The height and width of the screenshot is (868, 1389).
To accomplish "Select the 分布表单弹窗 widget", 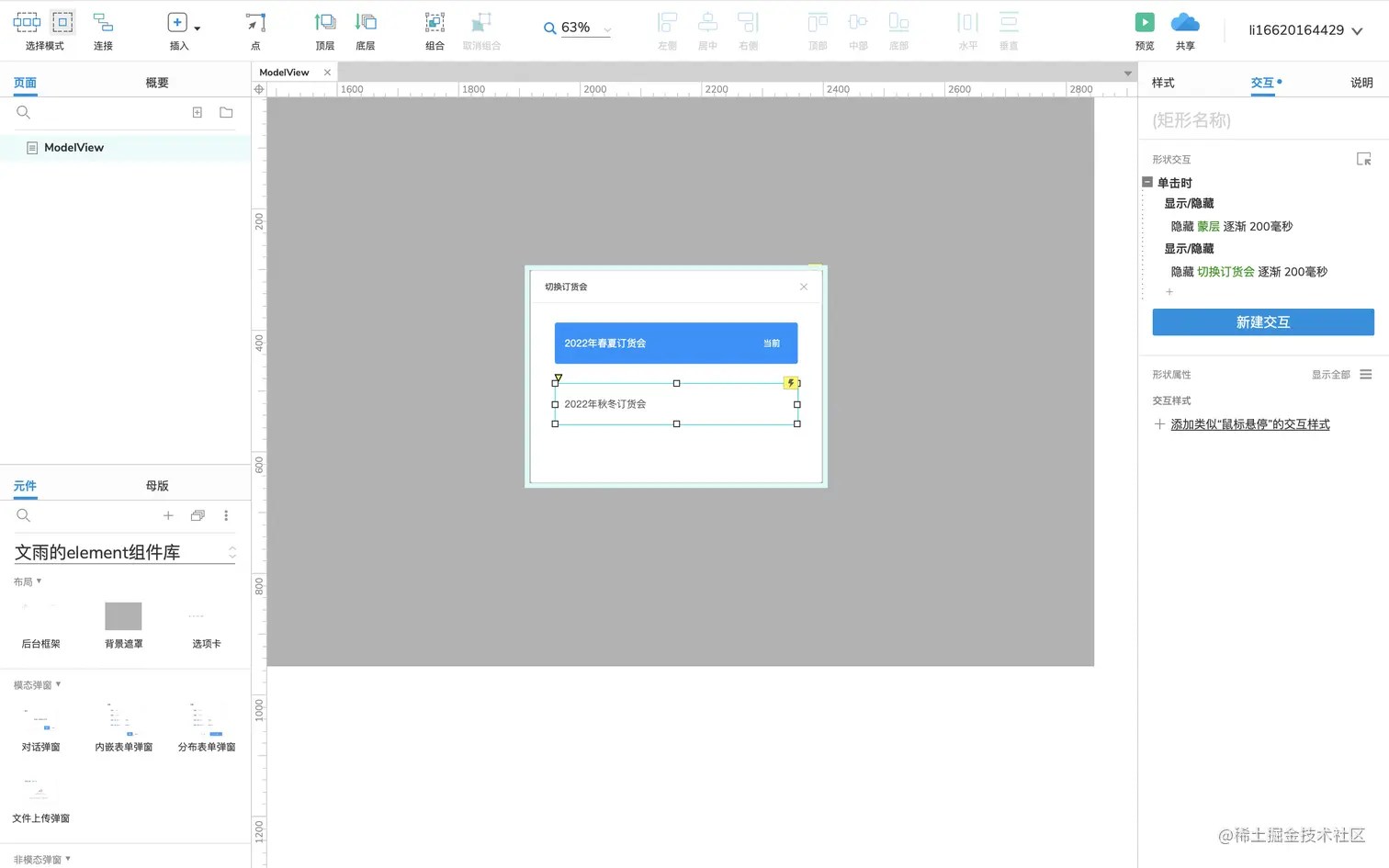I will [206, 727].
